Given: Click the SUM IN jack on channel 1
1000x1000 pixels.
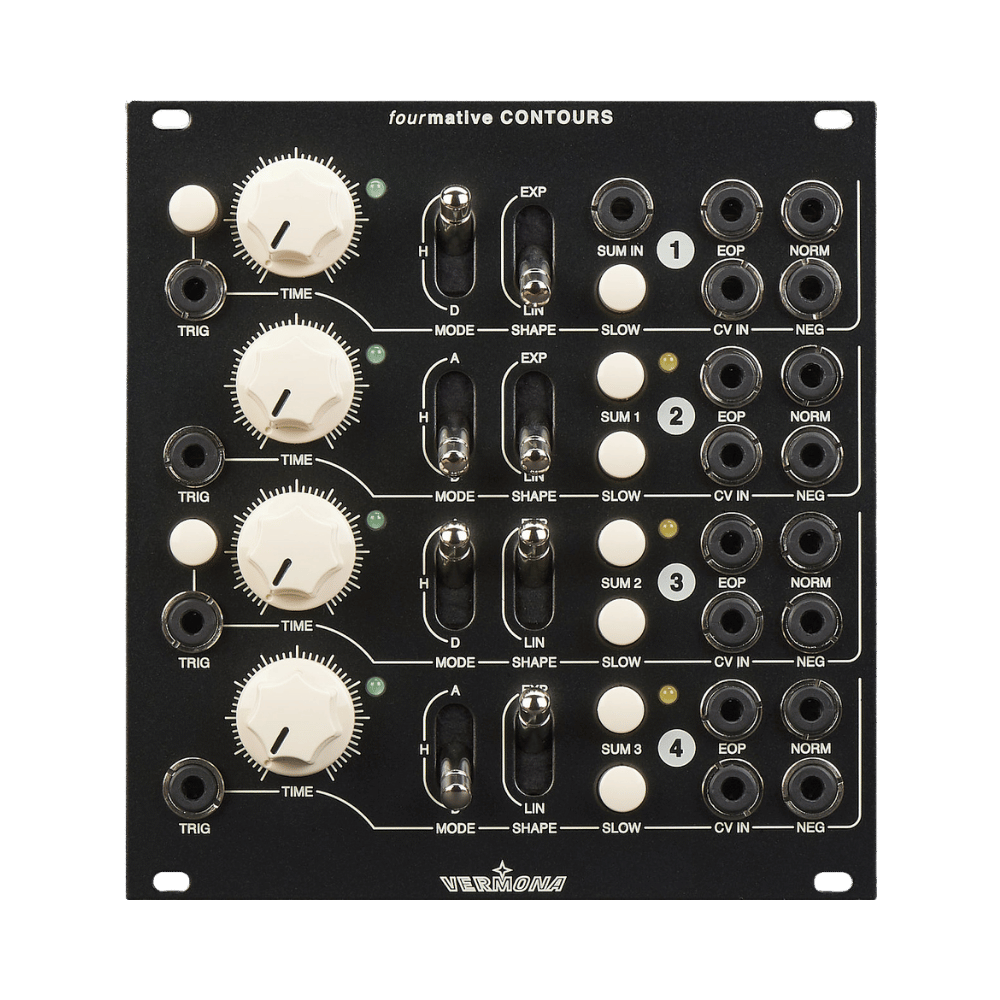Looking at the screenshot, I should (x=622, y=209).
